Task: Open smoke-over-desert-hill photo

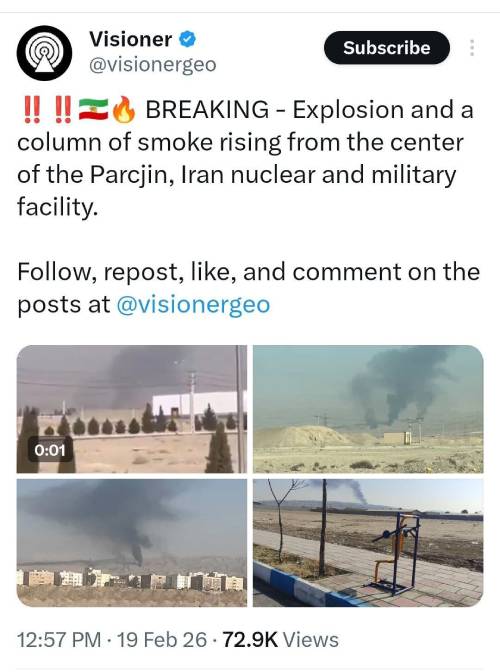Action: [368, 409]
